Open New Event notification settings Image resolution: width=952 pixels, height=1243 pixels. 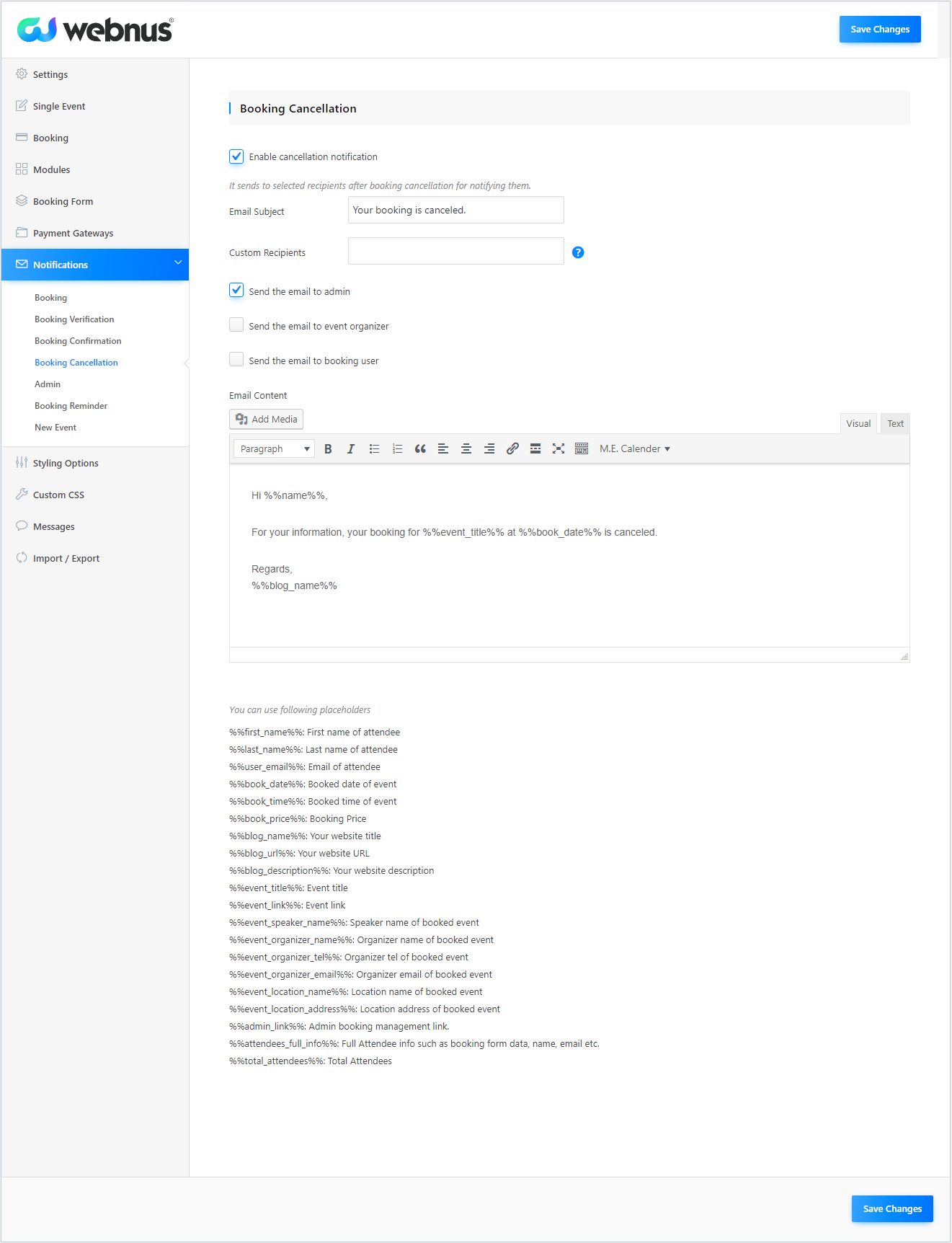click(55, 428)
